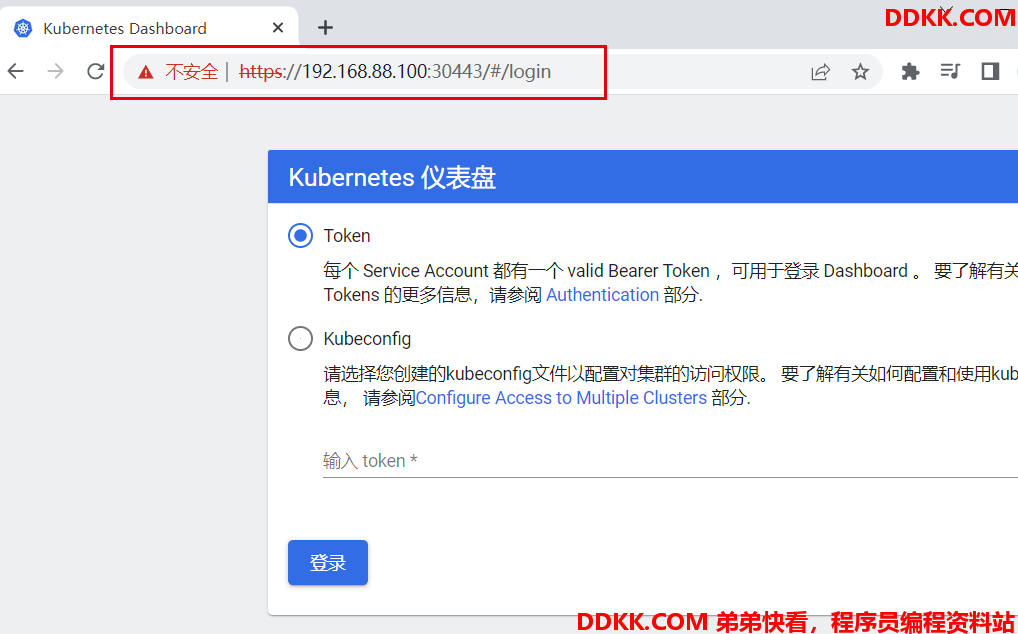Image resolution: width=1018 pixels, height=634 pixels.
Task: Click the 登录 login button
Action: coord(328,563)
